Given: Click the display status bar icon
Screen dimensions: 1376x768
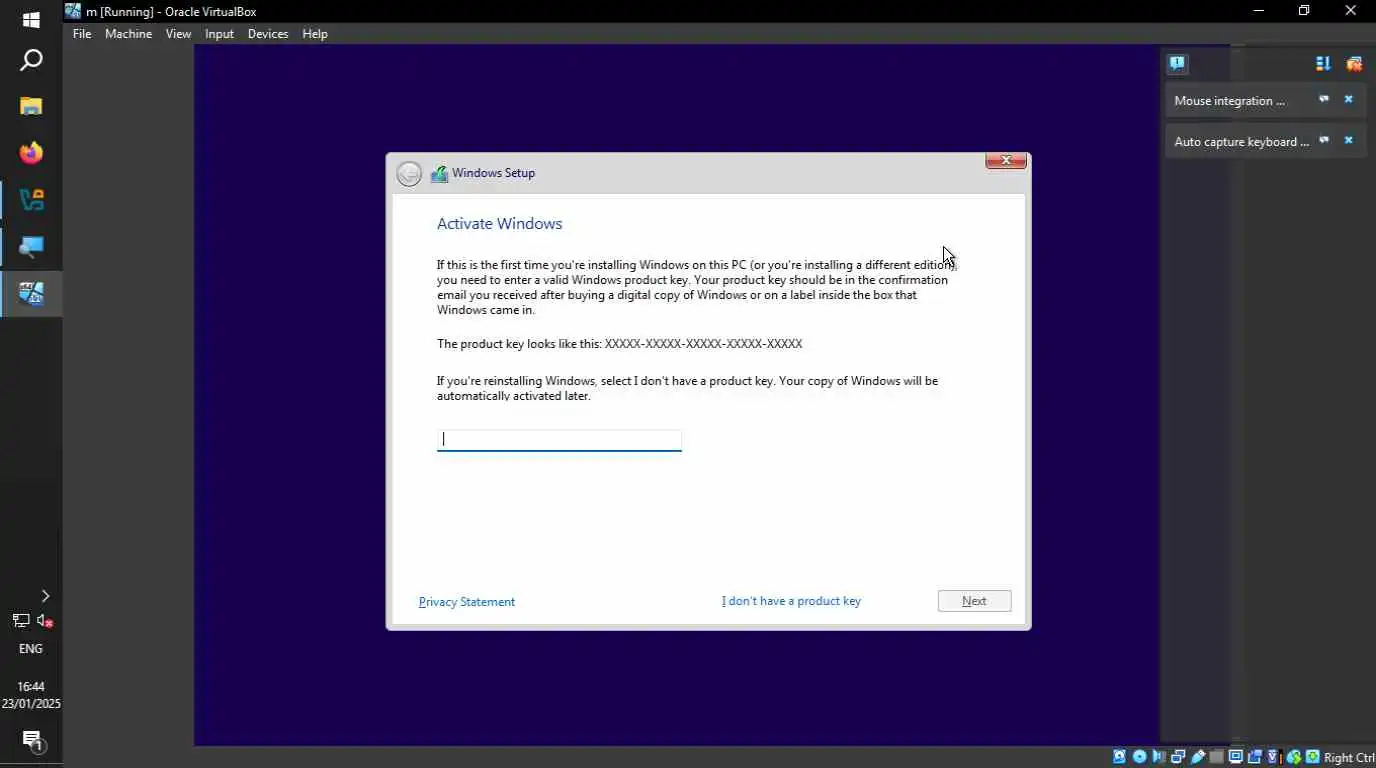Looking at the screenshot, I should 1236,757.
